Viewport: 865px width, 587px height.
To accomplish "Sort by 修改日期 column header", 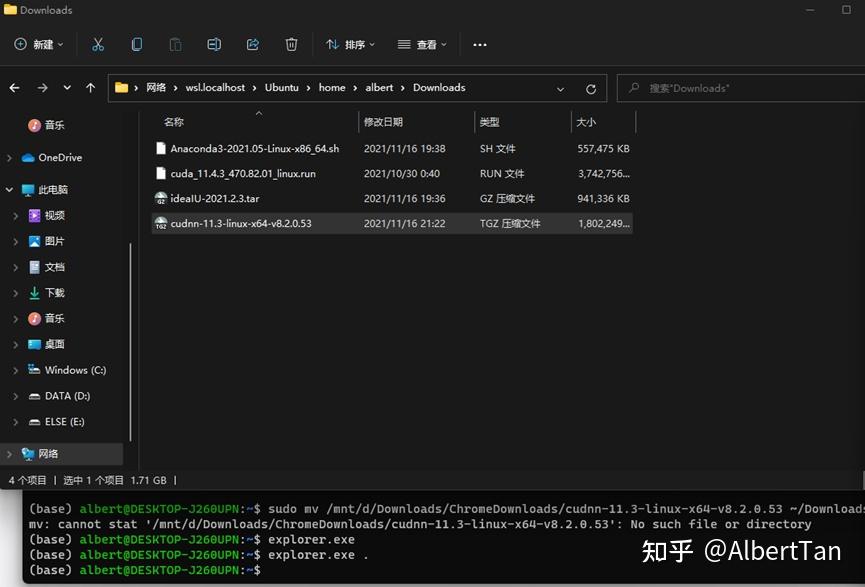I will pyautogui.click(x=383, y=122).
